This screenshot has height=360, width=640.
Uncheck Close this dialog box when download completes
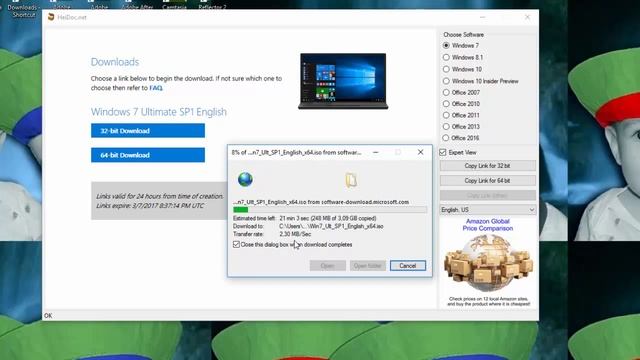(x=236, y=244)
